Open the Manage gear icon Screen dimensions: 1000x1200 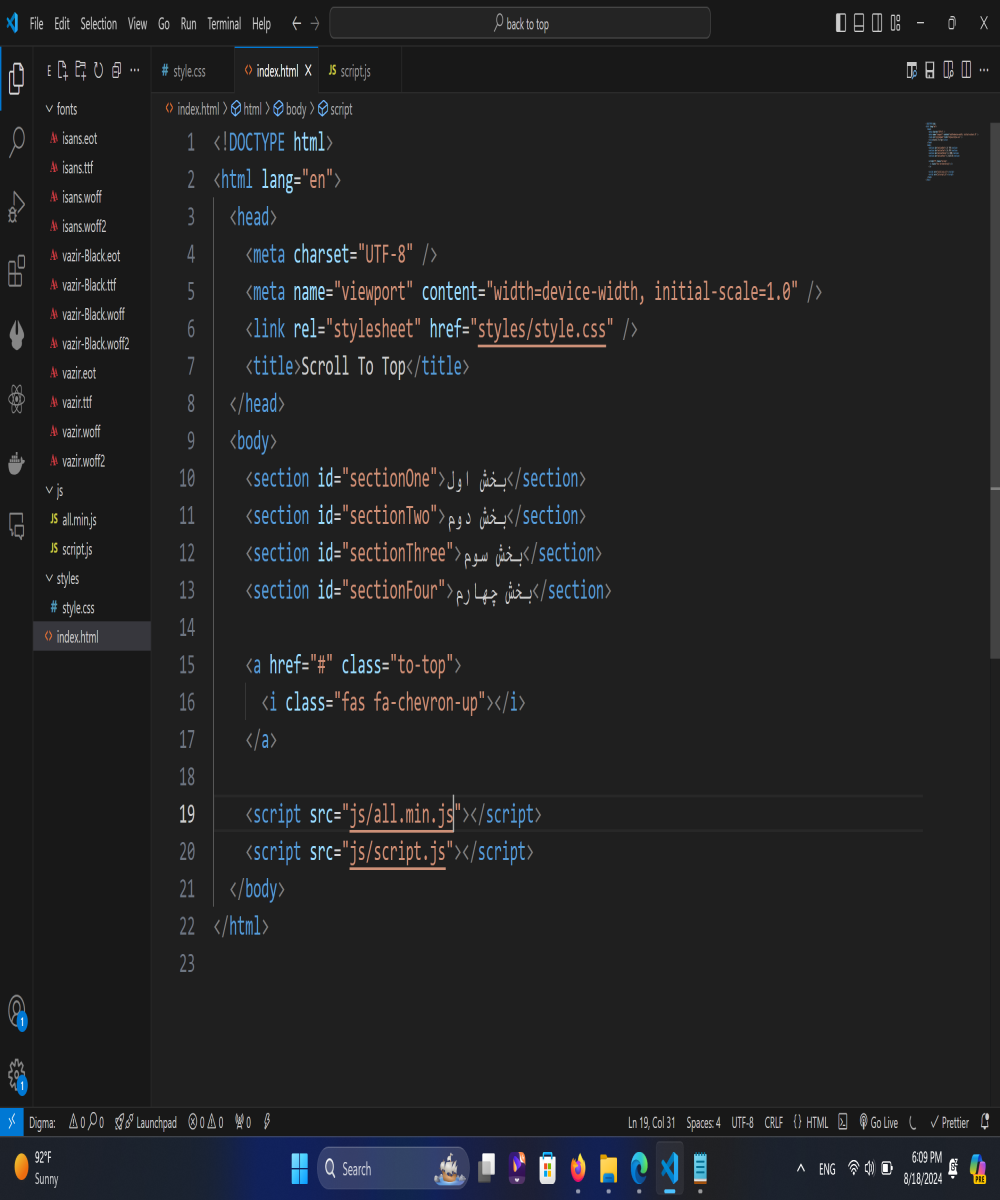(x=17, y=1073)
